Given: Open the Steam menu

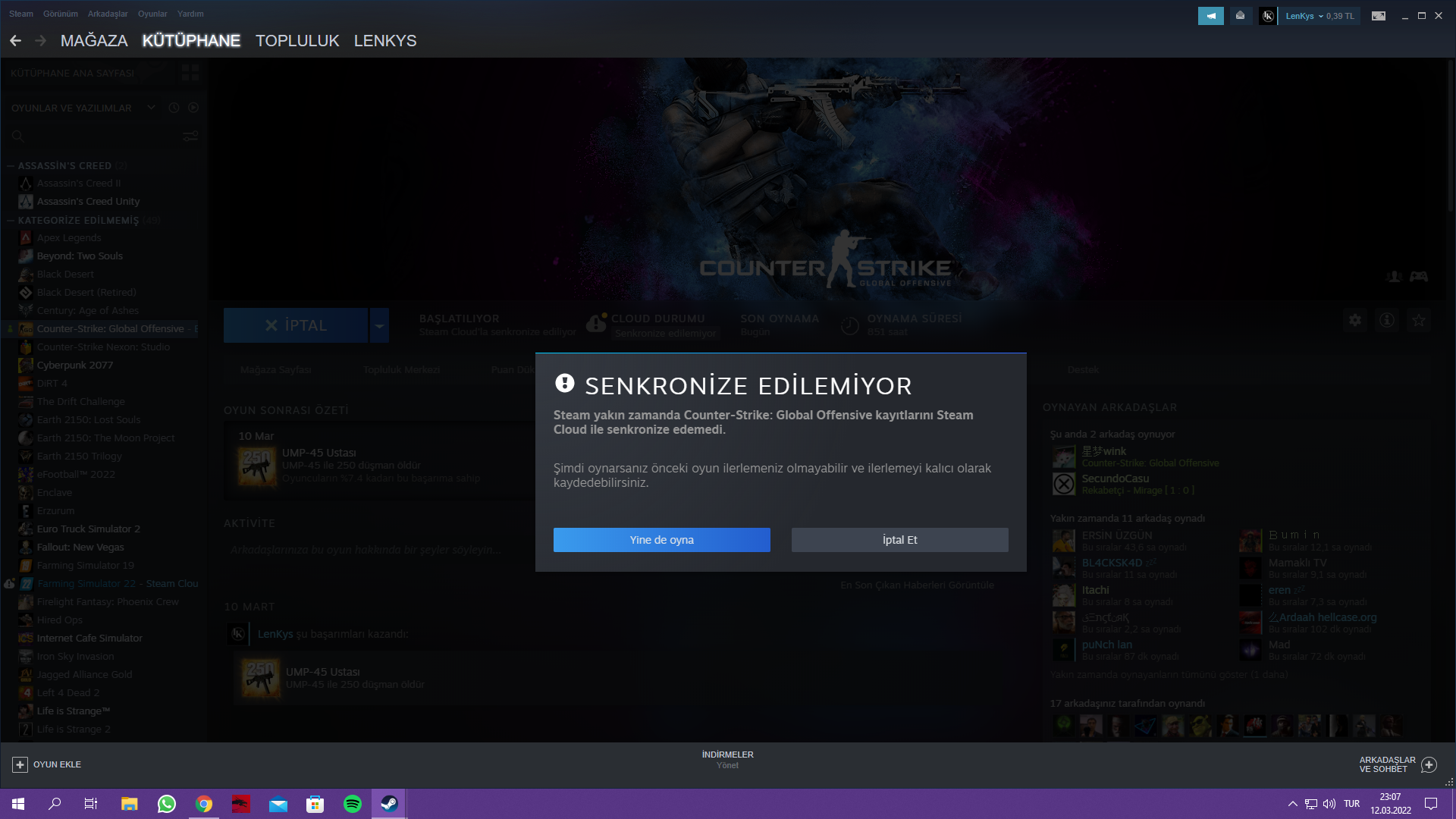Looking at the screenshot, I should click(x=21, y=14).
